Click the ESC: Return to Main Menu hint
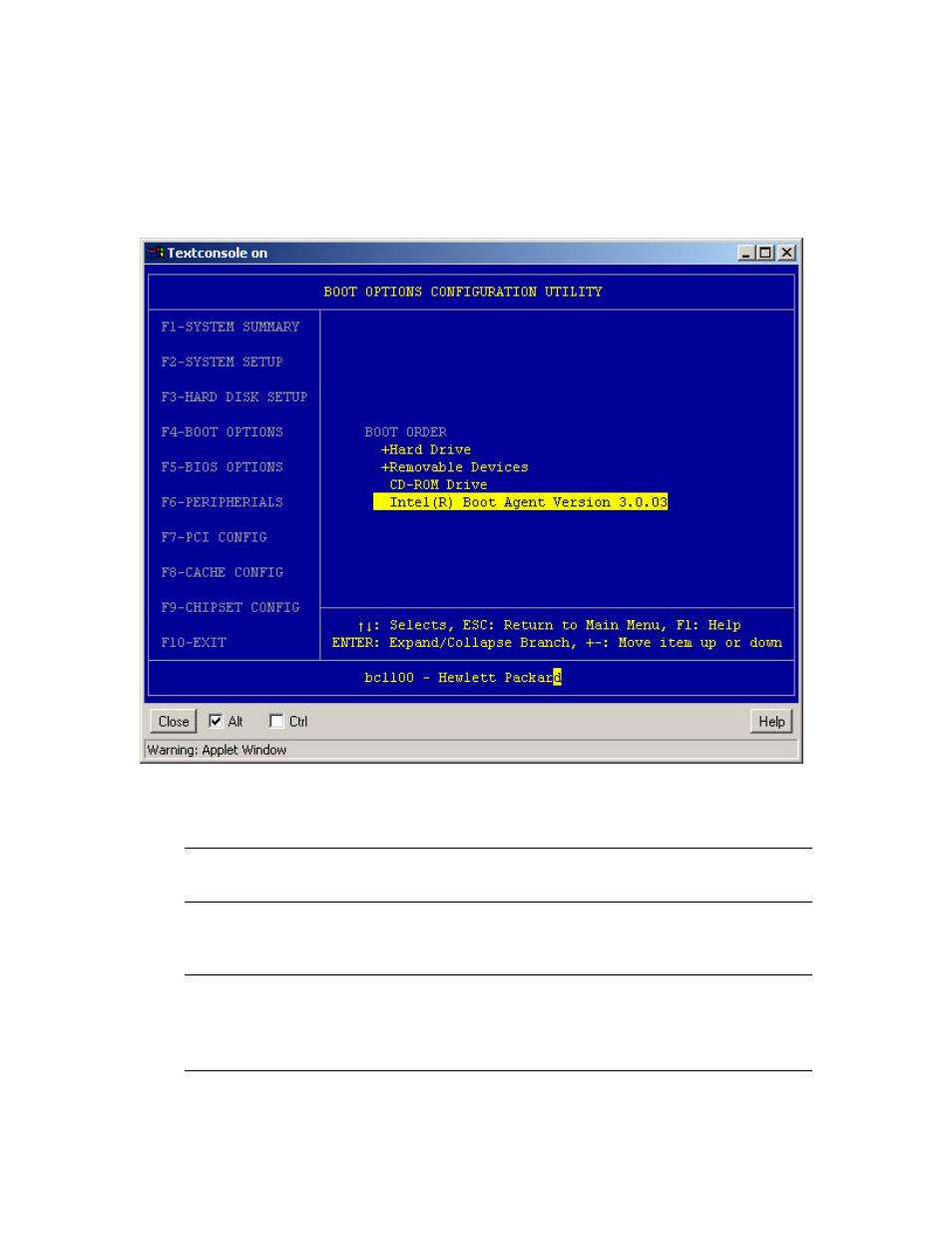Viewport: 952px width, 1233px height. point(565,625)
